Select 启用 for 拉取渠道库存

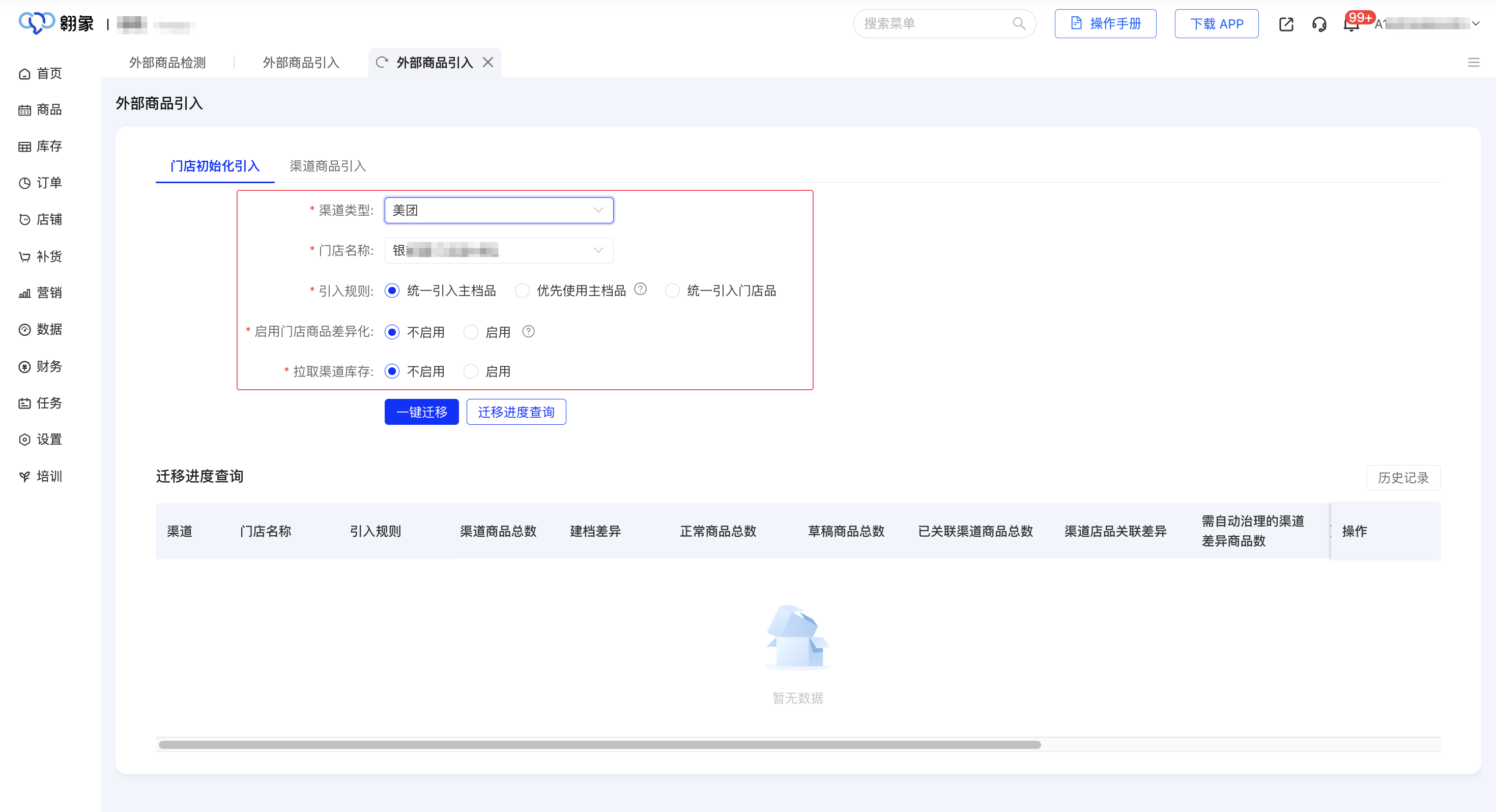[470, 372]
